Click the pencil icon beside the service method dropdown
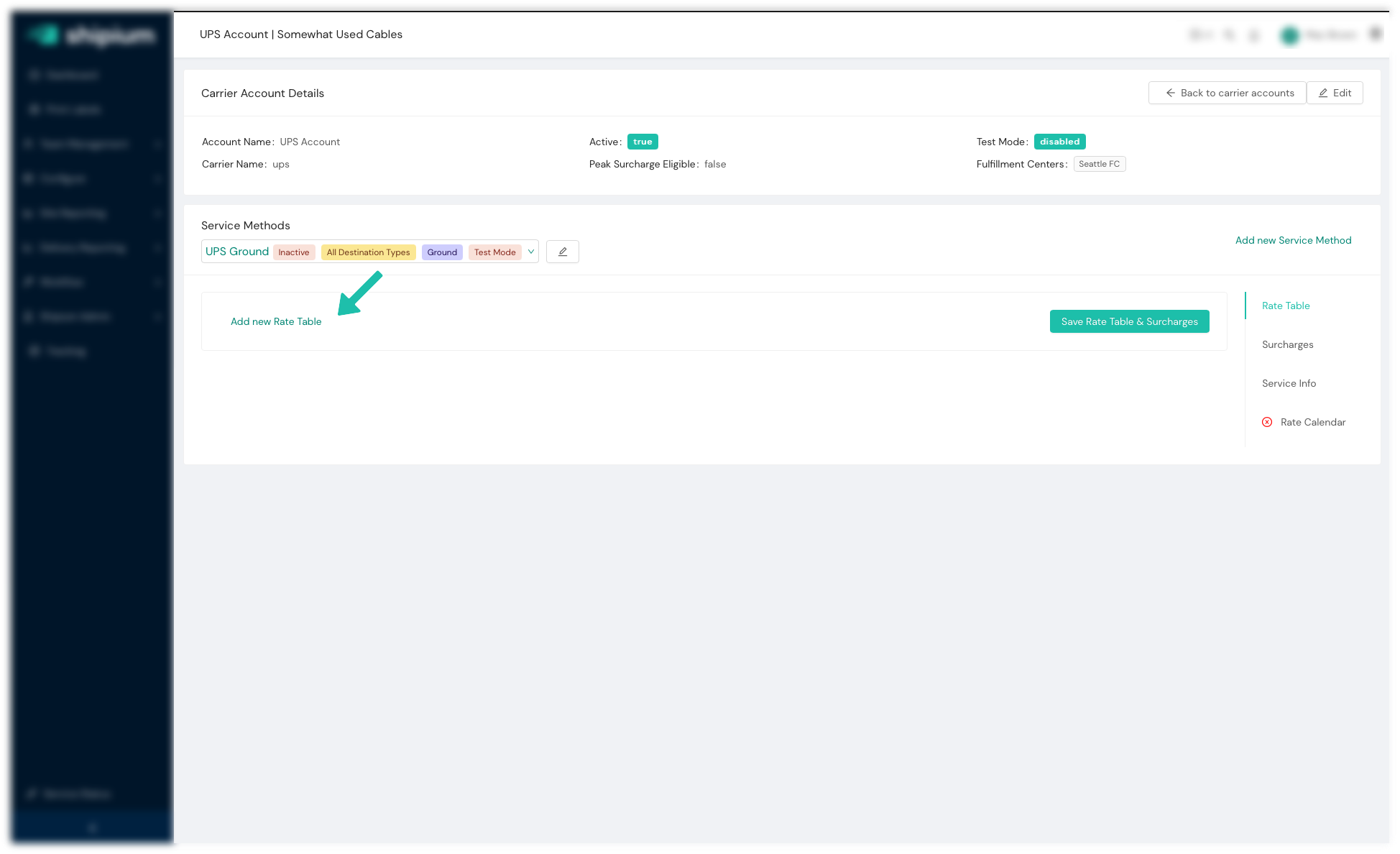Viewport: 1400px width, 854px height. click(562, 252)
